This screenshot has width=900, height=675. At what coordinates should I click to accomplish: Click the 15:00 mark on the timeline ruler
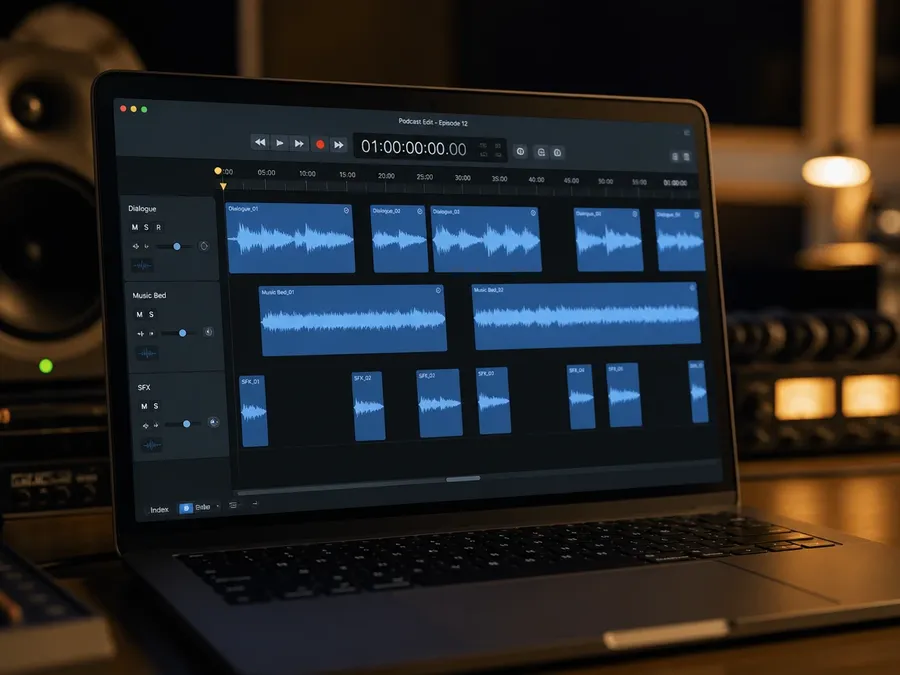(347, 174)
